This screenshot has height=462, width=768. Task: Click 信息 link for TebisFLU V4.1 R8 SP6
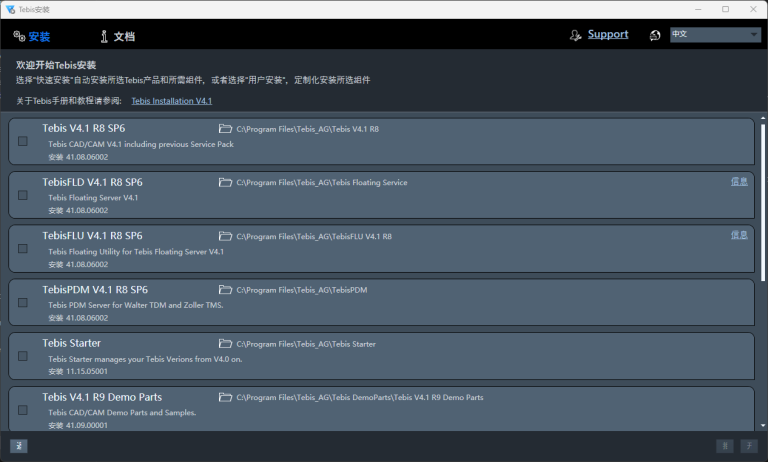pos(739,235)
